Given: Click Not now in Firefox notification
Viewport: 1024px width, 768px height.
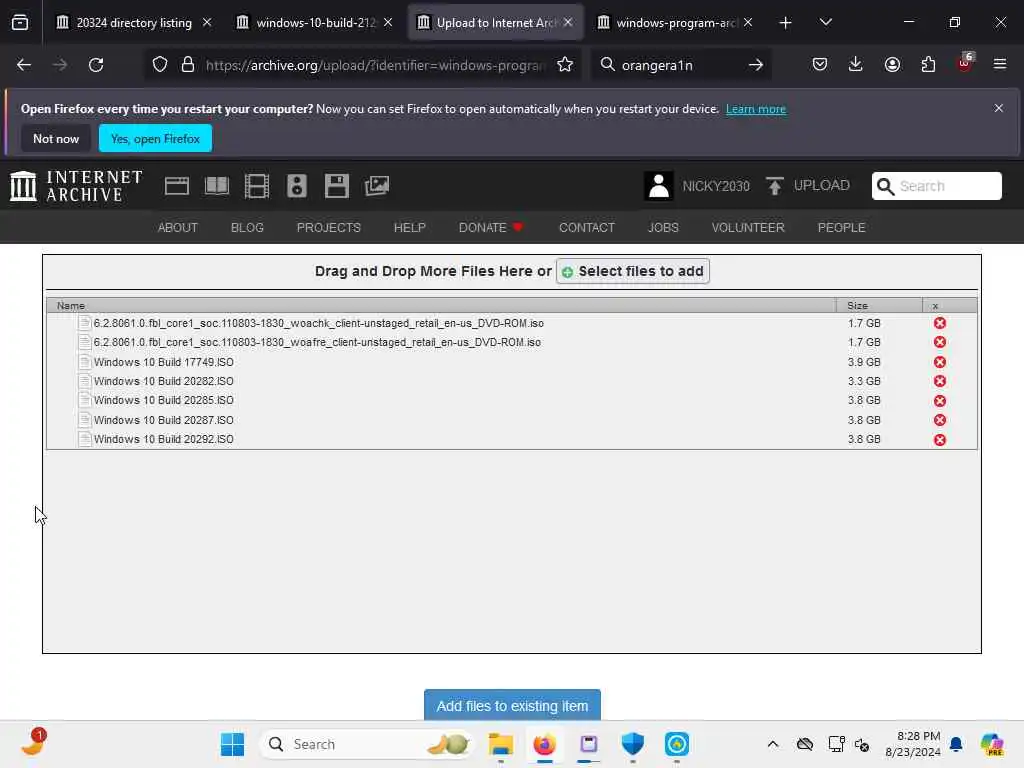Looking at the screenshot, I should point(56,138).
